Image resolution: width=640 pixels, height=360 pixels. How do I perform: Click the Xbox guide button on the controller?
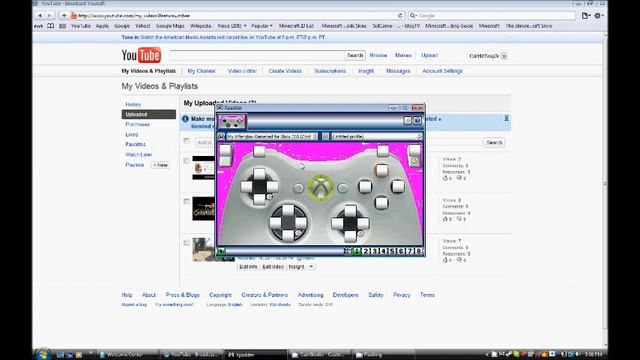(320, 187)
